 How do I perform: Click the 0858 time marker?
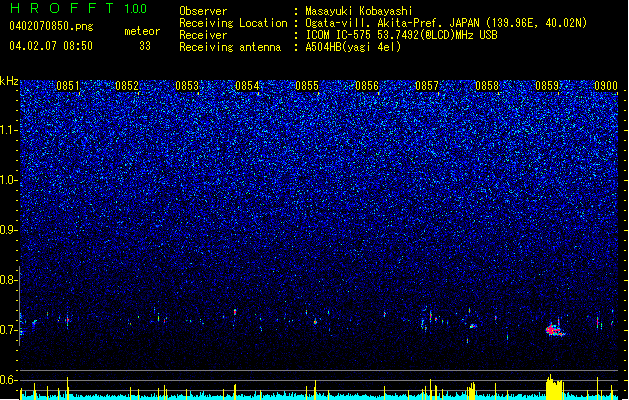[x=487, y=85]
